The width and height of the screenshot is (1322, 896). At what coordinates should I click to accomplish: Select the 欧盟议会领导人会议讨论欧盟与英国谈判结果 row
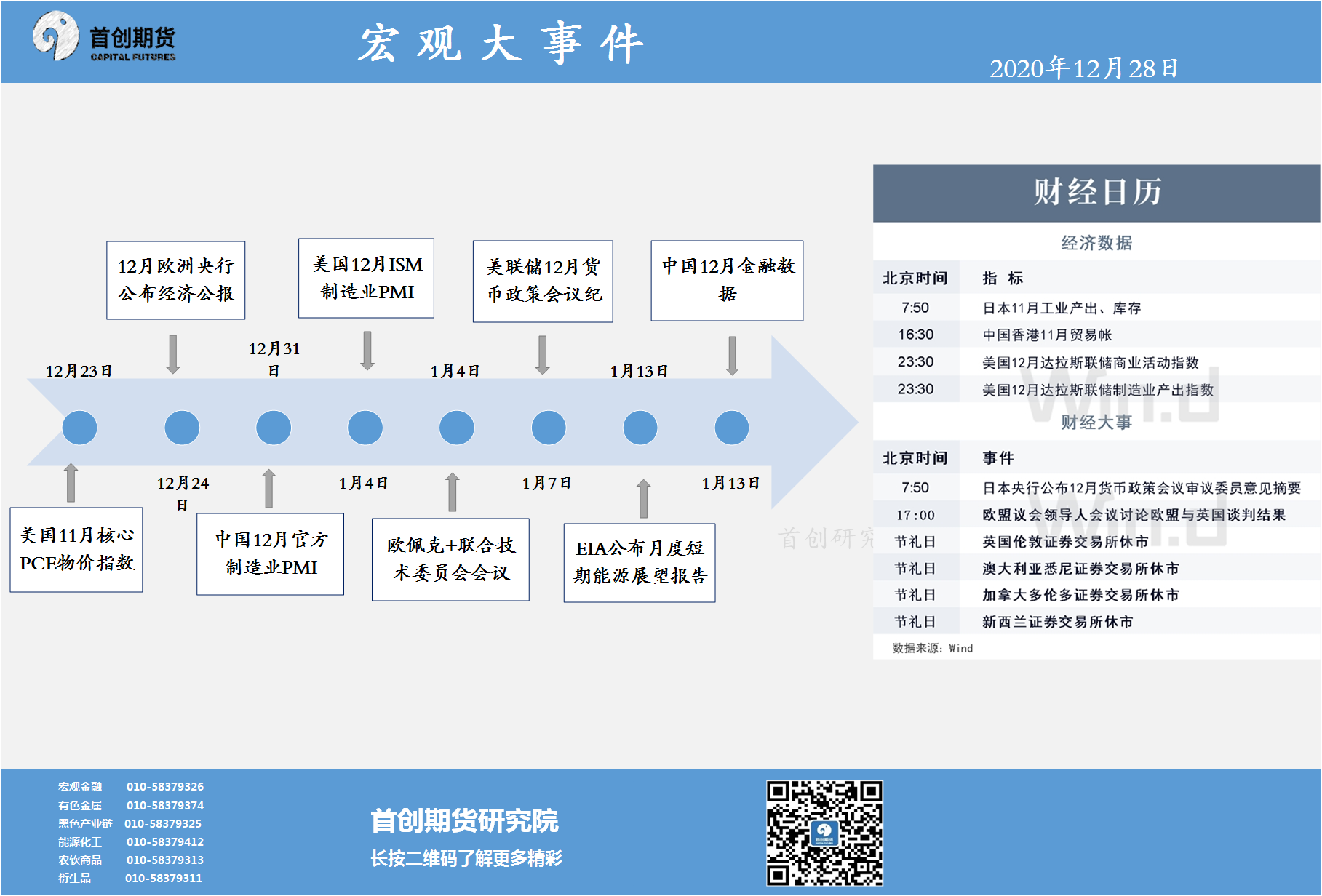click(x=1096, y=515)
